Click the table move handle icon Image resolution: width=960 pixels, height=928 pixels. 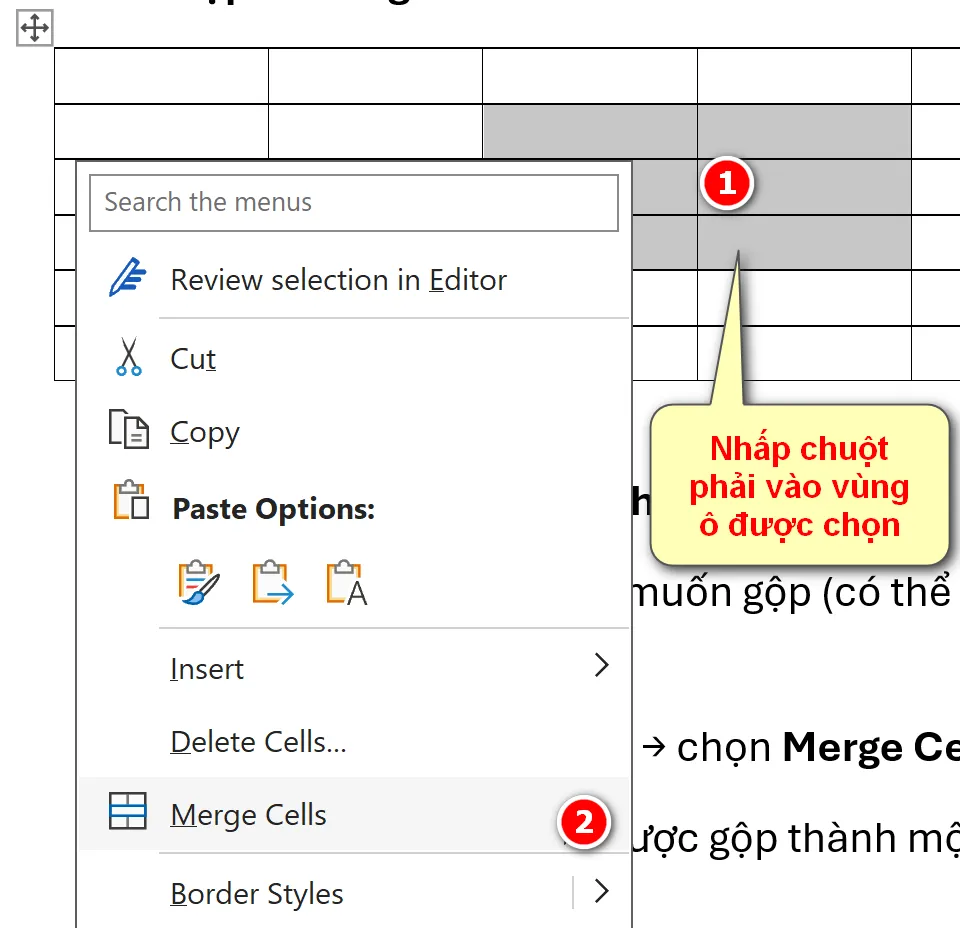[x=33, y=29]
